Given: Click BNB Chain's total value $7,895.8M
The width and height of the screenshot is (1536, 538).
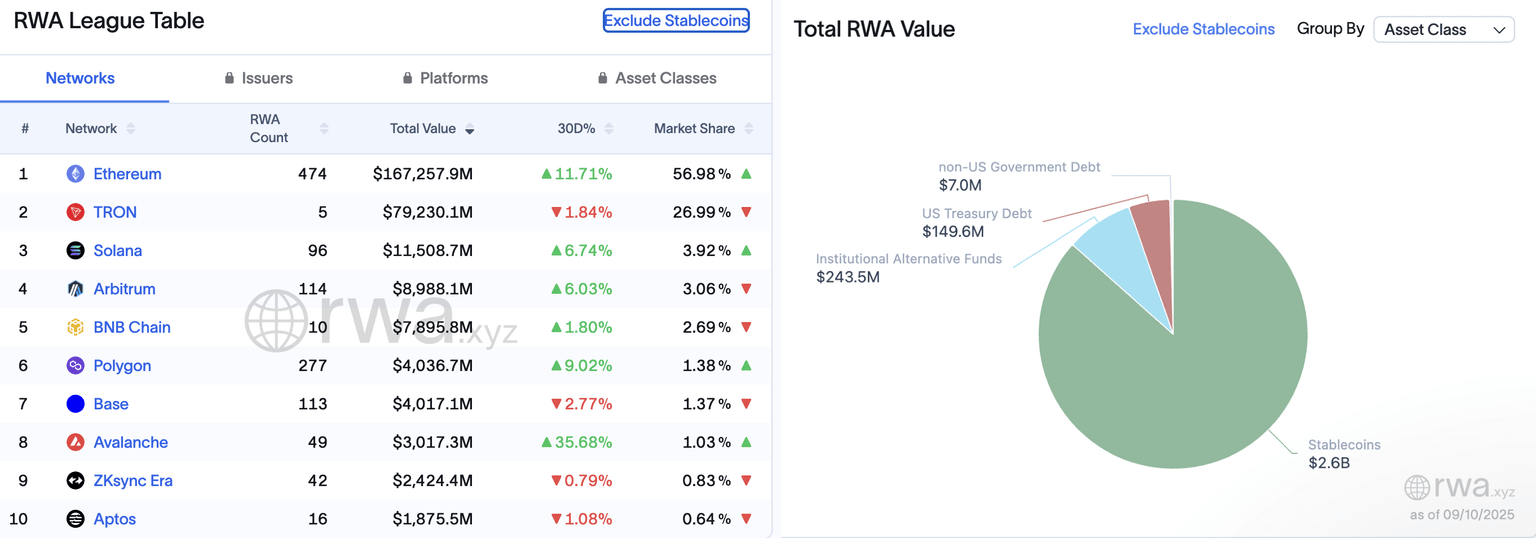Looking at the screenshot, I should pos(432,327).
